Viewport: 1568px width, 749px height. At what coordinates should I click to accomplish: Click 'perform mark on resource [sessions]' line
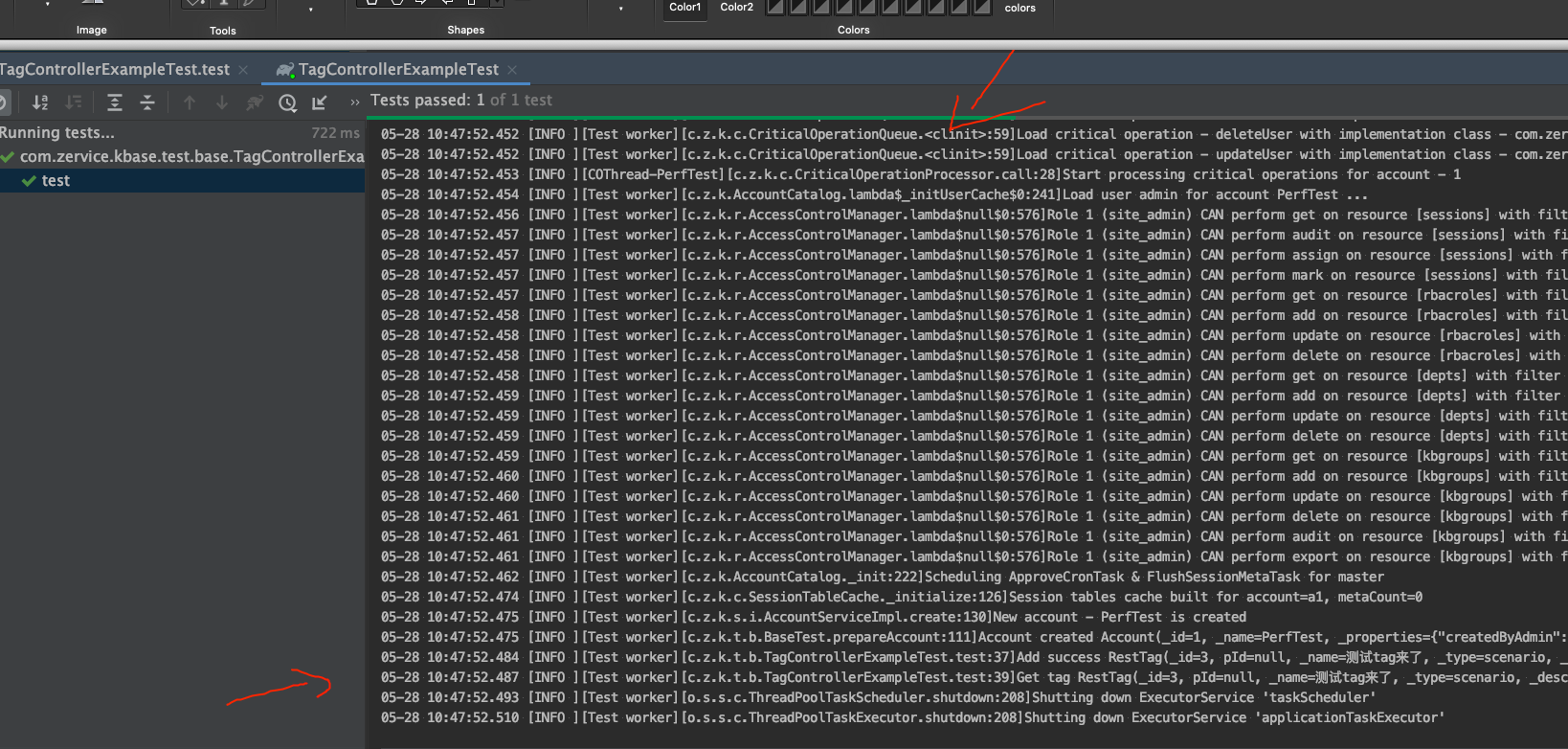[974, 275]
